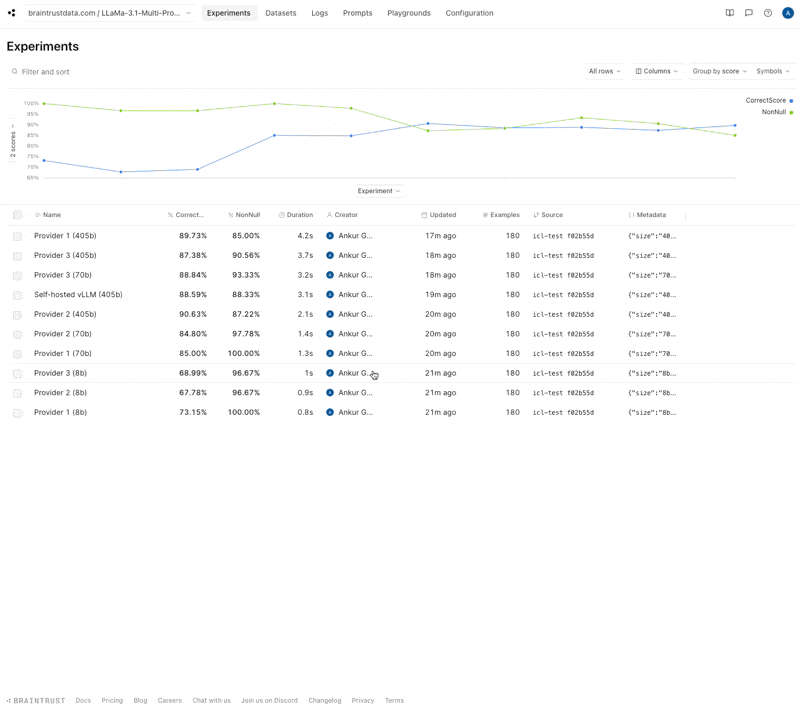The image size is (800, 713).
Task: Open the docs book icon
Action: coord(729,13)
